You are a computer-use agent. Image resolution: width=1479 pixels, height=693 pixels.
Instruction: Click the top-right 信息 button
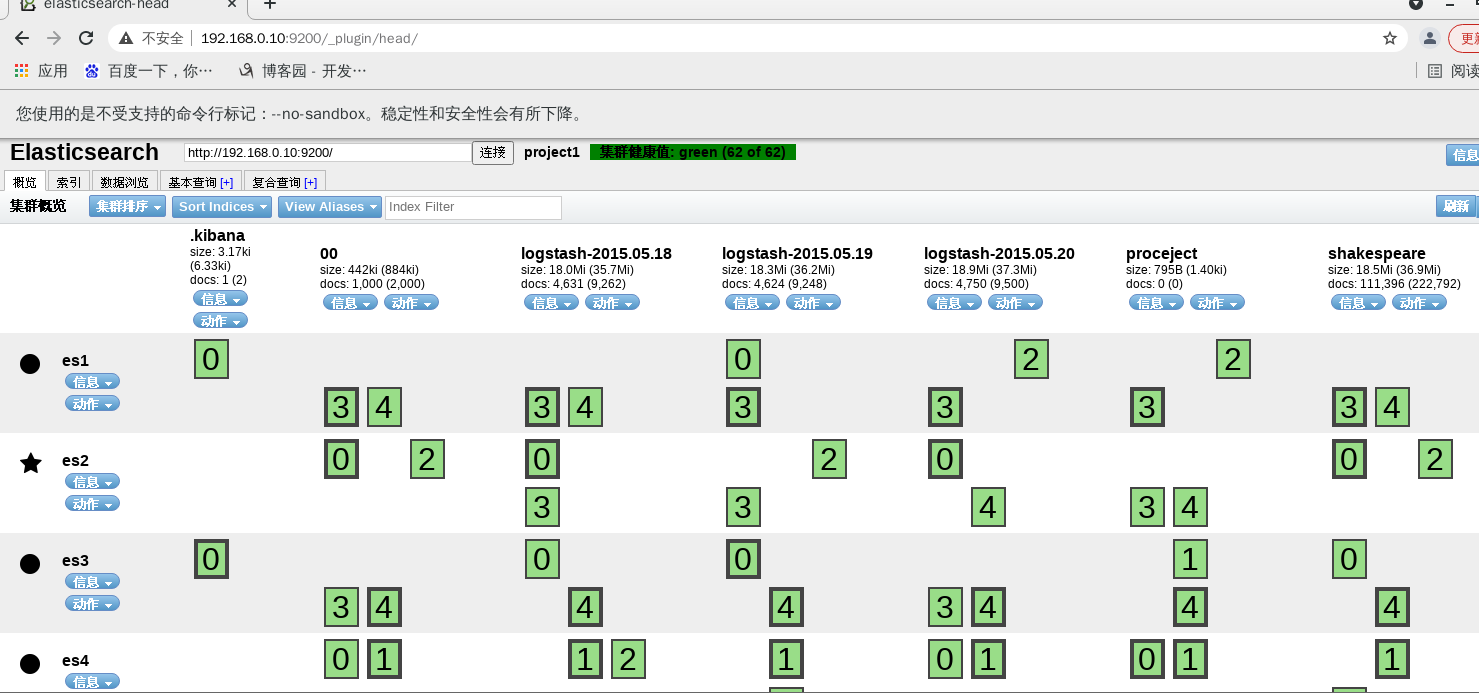pos(1463,155)
